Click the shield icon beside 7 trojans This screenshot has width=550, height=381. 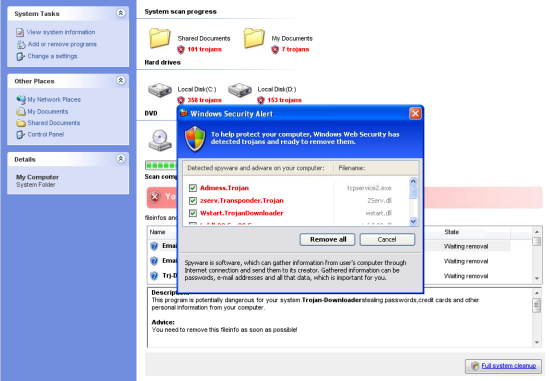(275, 49)
